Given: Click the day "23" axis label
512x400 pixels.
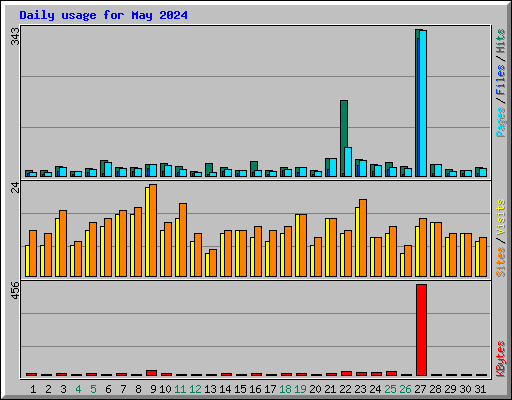Looking at the screenshot, I should tap(360, 389).
